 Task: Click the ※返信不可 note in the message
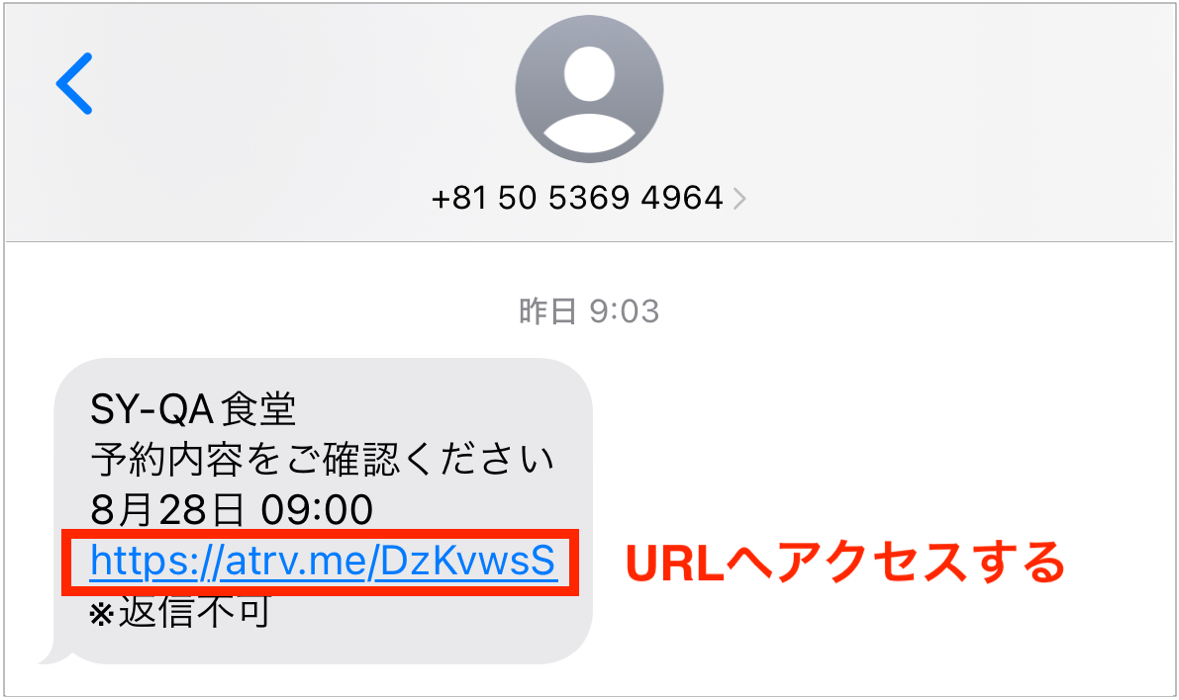tap(180, 612)
